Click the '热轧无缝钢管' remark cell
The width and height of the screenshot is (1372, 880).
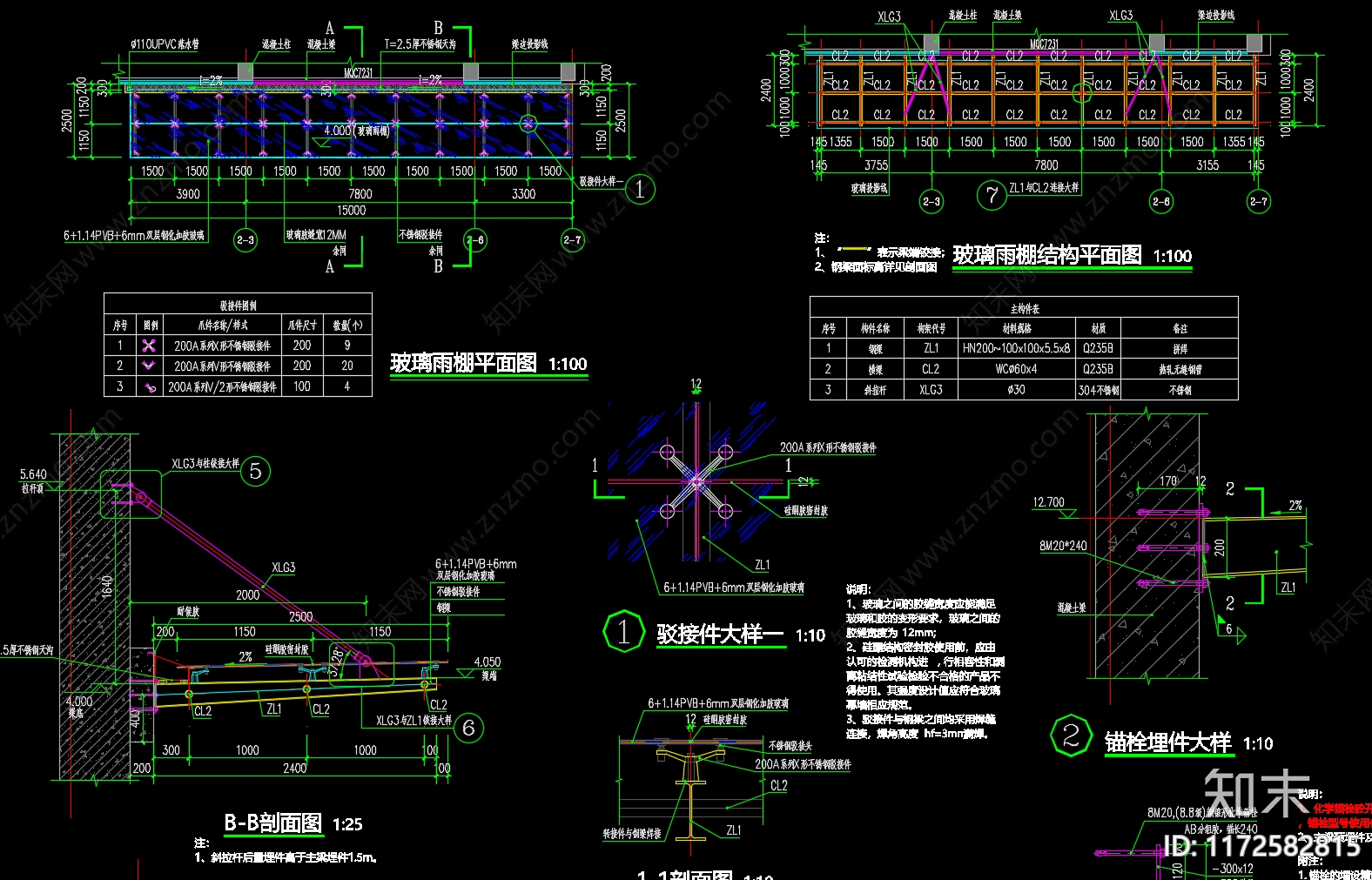point(1180,369)
